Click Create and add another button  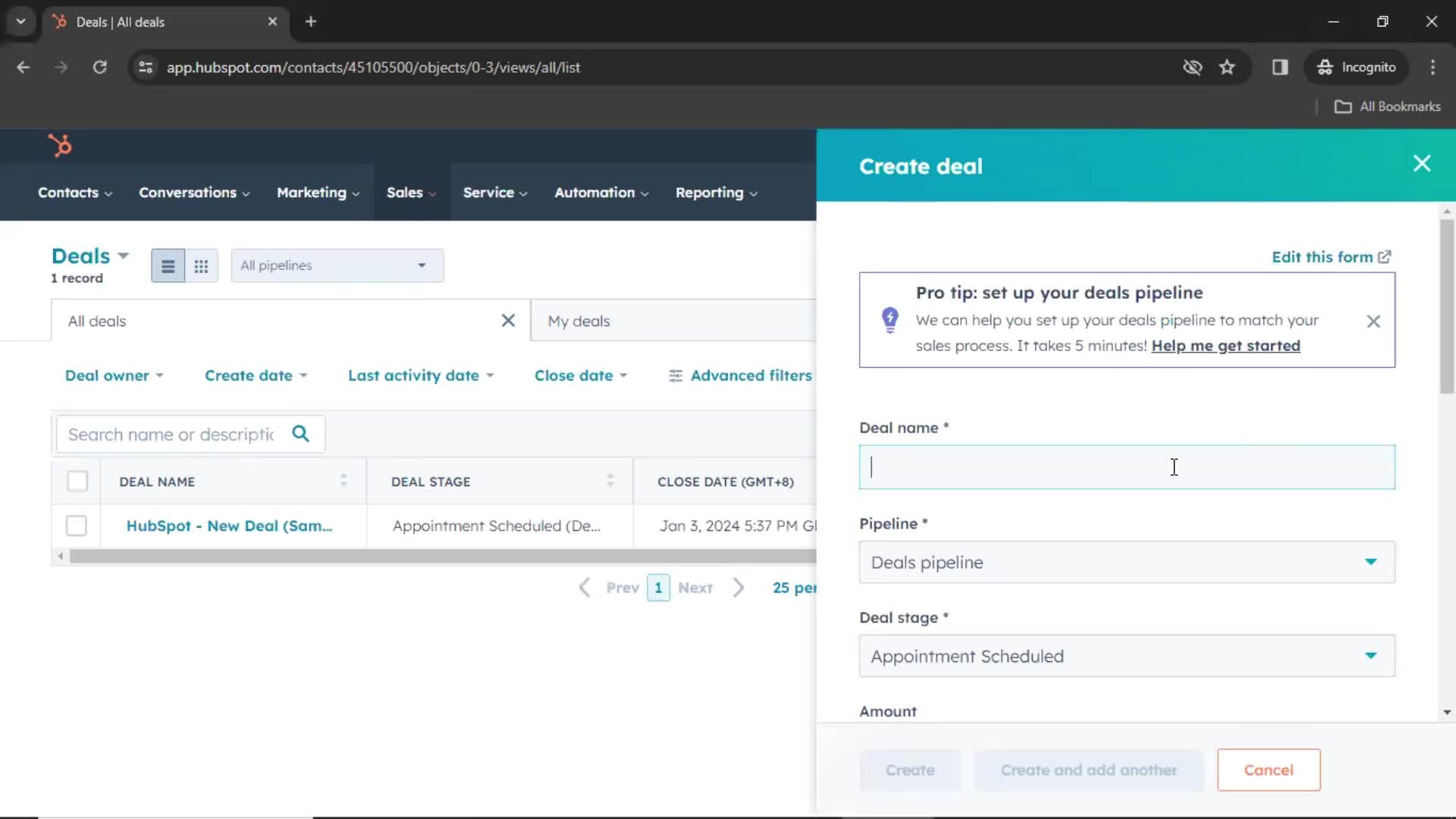[1089, 770]
